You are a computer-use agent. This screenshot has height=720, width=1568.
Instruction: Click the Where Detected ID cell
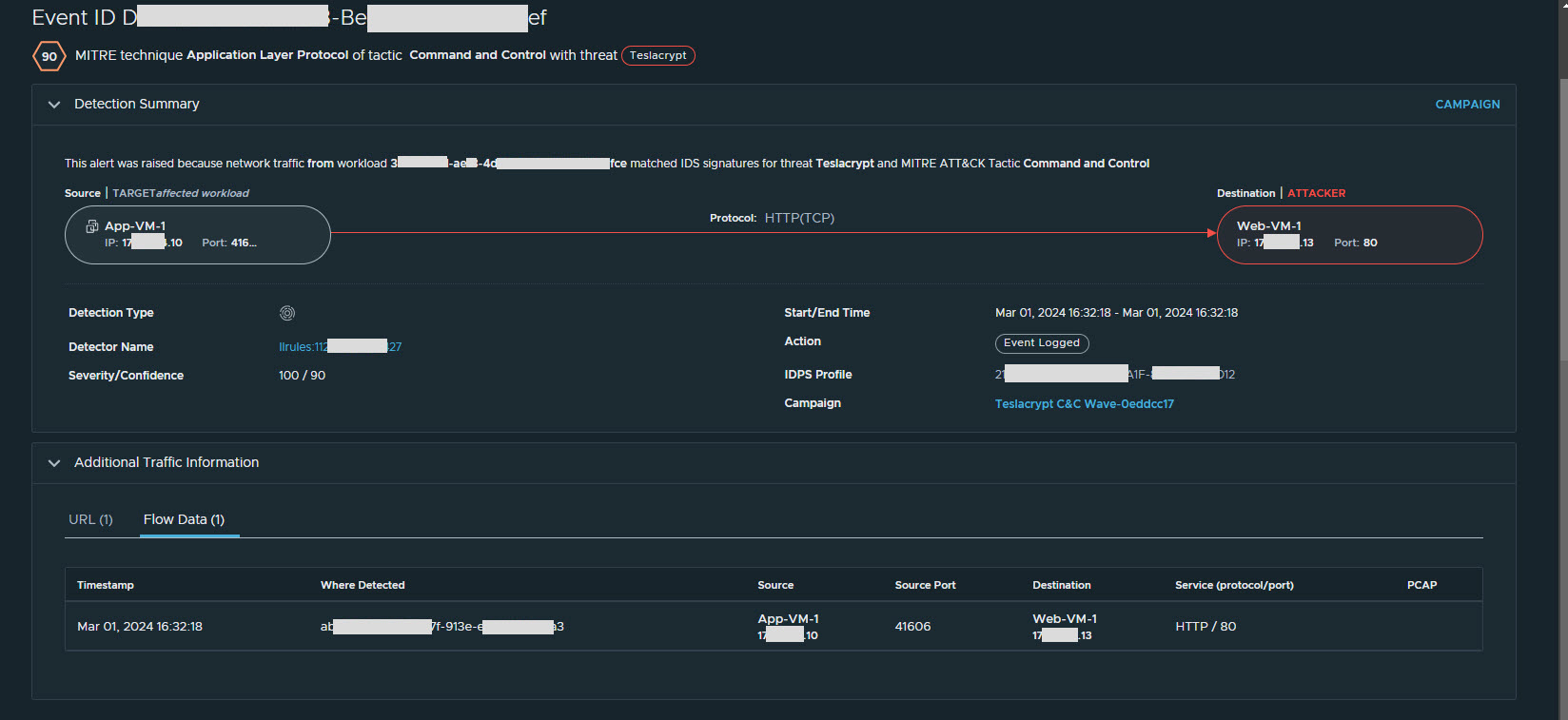pyautogui.click(x=442, y=627)
